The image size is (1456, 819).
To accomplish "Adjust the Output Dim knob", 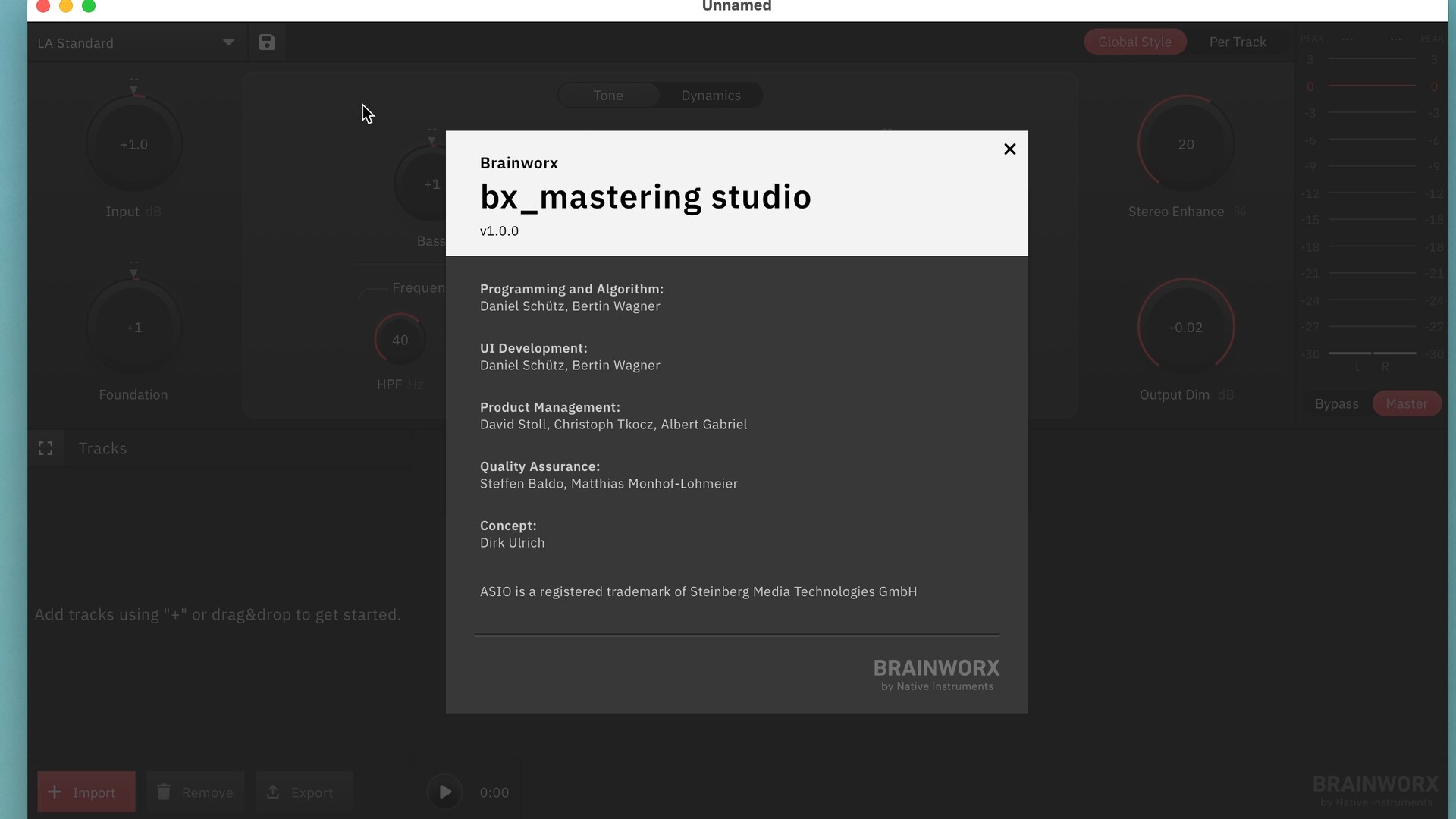I will [x=1186, y=328].
